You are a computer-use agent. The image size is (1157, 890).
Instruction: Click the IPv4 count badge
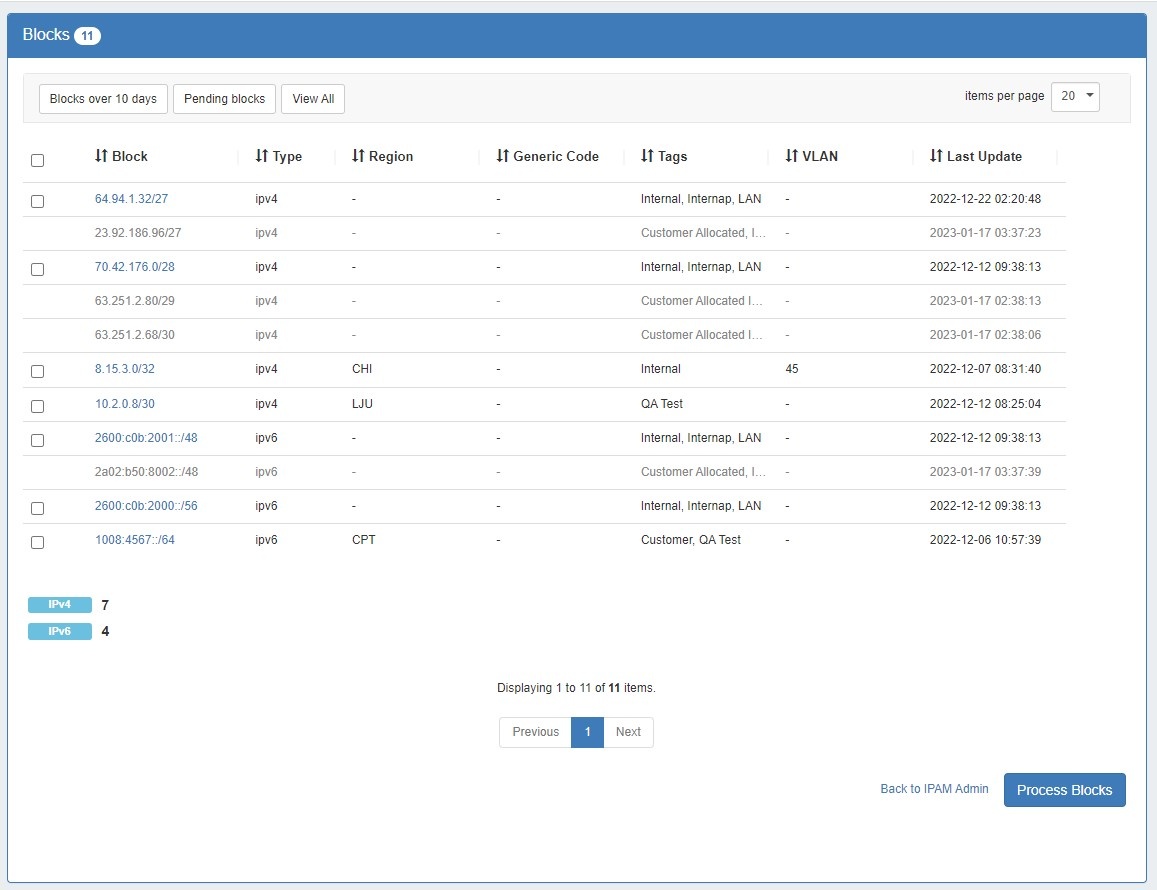(60, 605)
